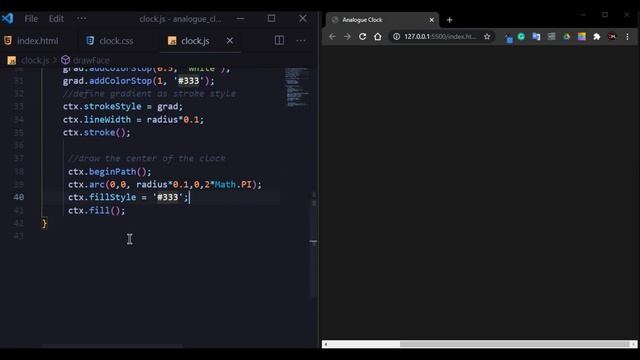Click the '#333' color value on line 40
The width and height of the screenshot is (640, 360).
168,197
